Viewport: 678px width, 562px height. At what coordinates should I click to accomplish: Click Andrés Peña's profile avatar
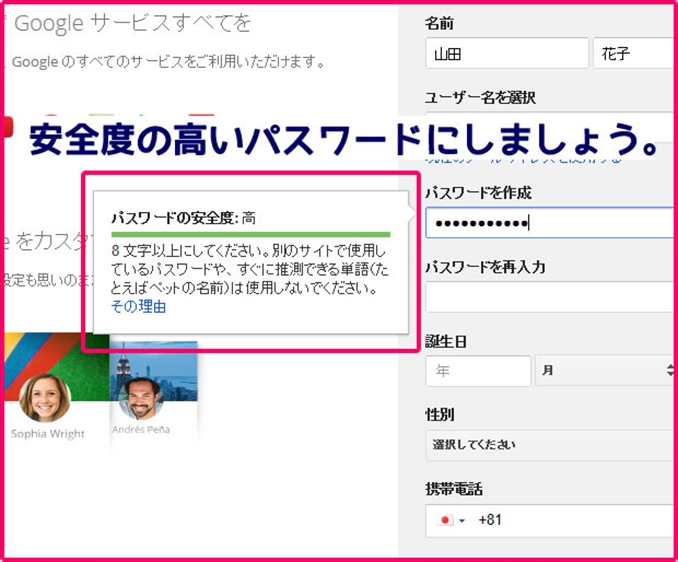click(141, 397)
